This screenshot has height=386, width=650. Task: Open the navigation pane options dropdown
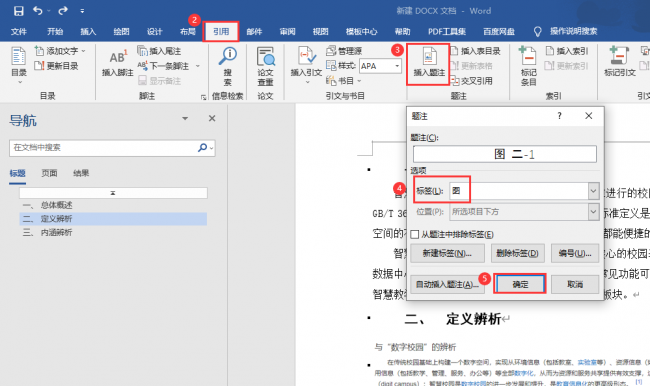(185, 119)
